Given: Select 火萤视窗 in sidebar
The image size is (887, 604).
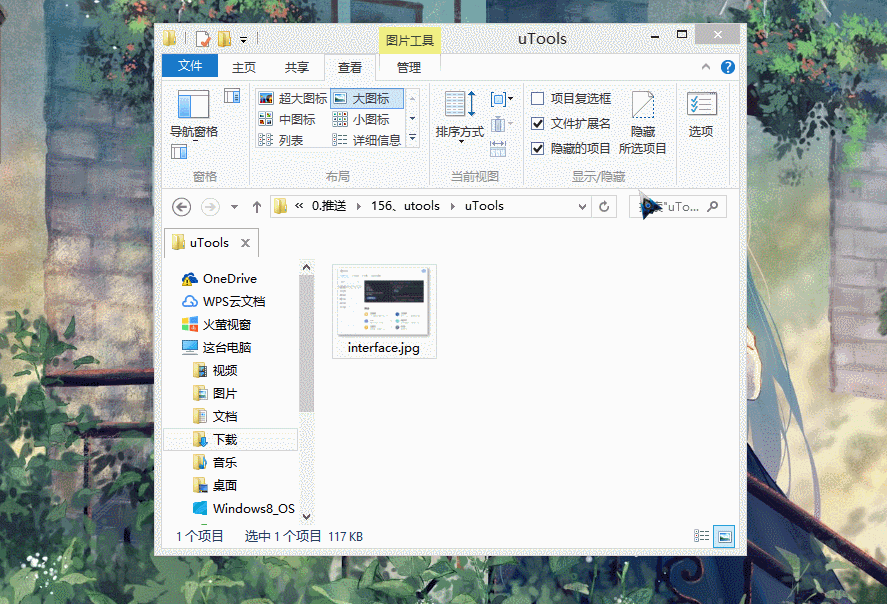Looking at the screenshot, I should click(216, 325).
